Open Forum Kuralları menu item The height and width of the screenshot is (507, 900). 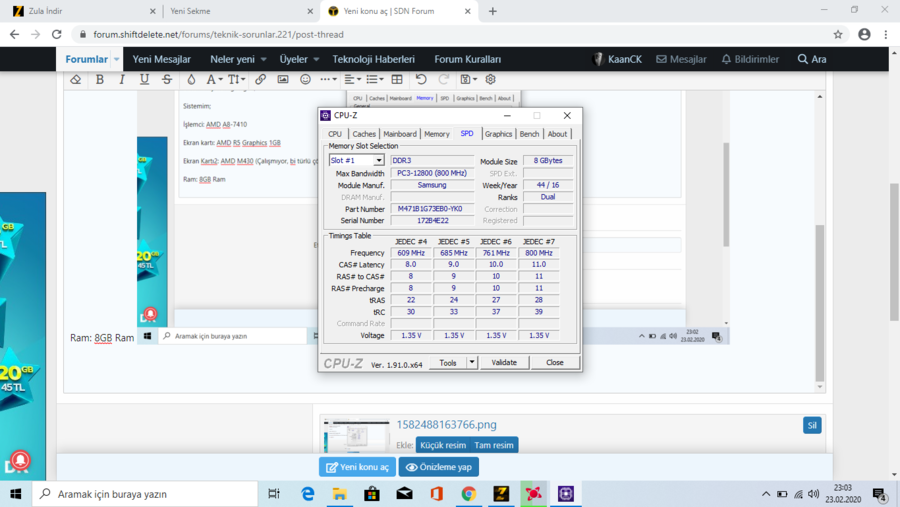pos(468,59)
